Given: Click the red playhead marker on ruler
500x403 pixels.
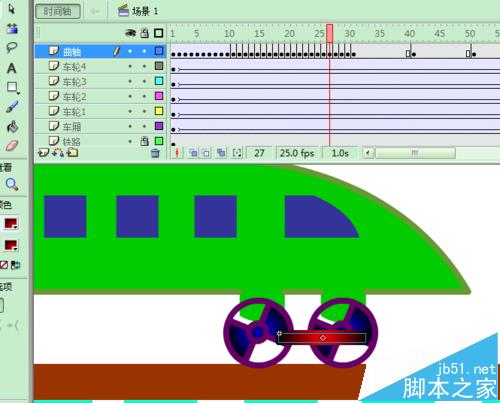Looking at the screenshot, I should point(329,33).
